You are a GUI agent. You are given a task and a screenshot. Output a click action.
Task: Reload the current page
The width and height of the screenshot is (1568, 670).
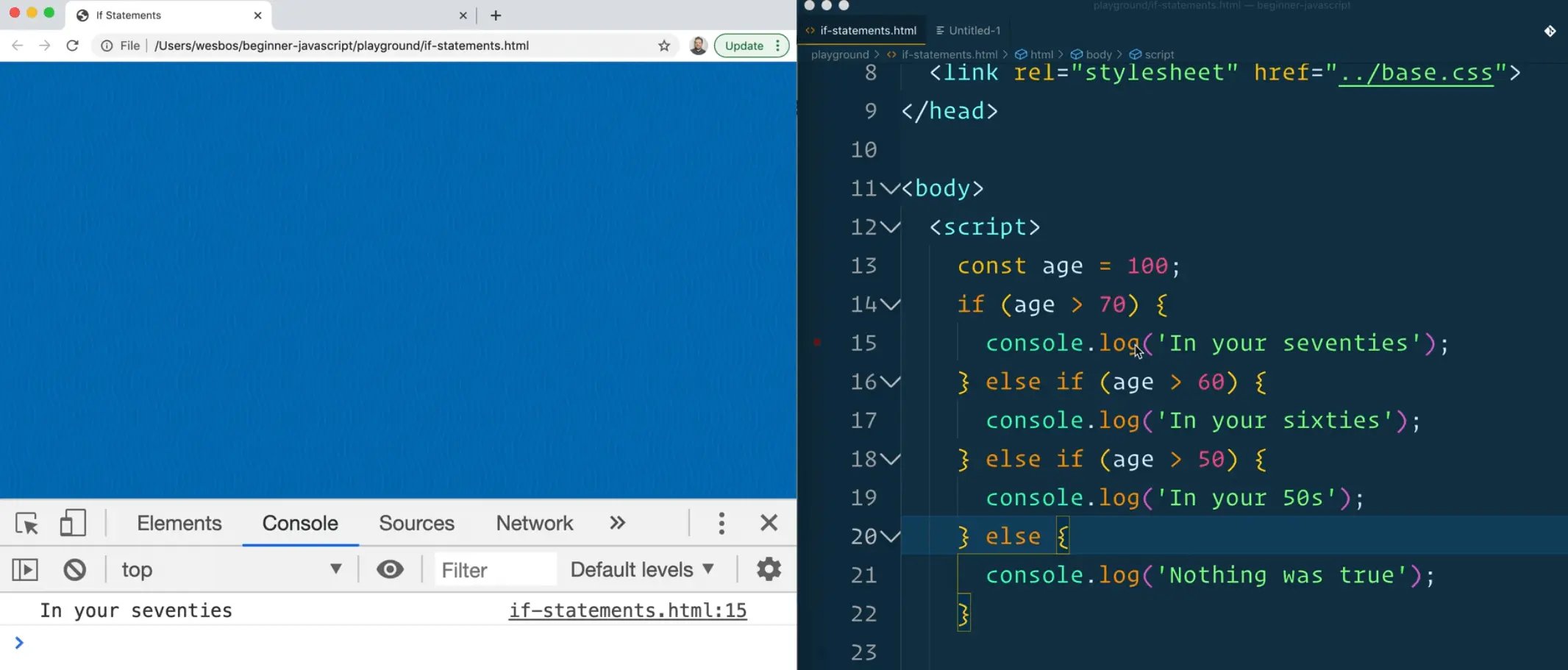coord(72,45)
